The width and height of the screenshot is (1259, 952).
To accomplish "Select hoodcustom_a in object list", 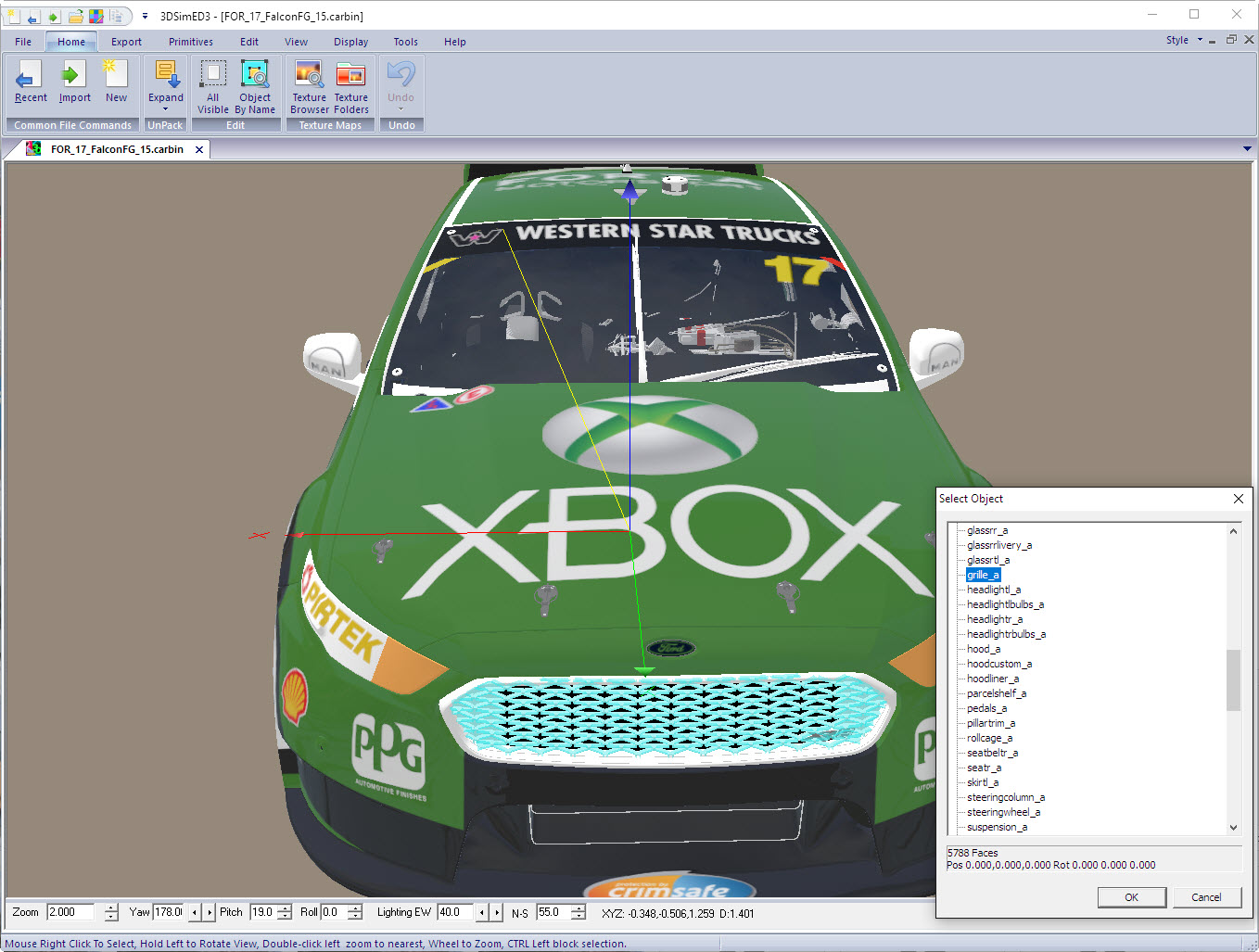I will click(999, 664).
